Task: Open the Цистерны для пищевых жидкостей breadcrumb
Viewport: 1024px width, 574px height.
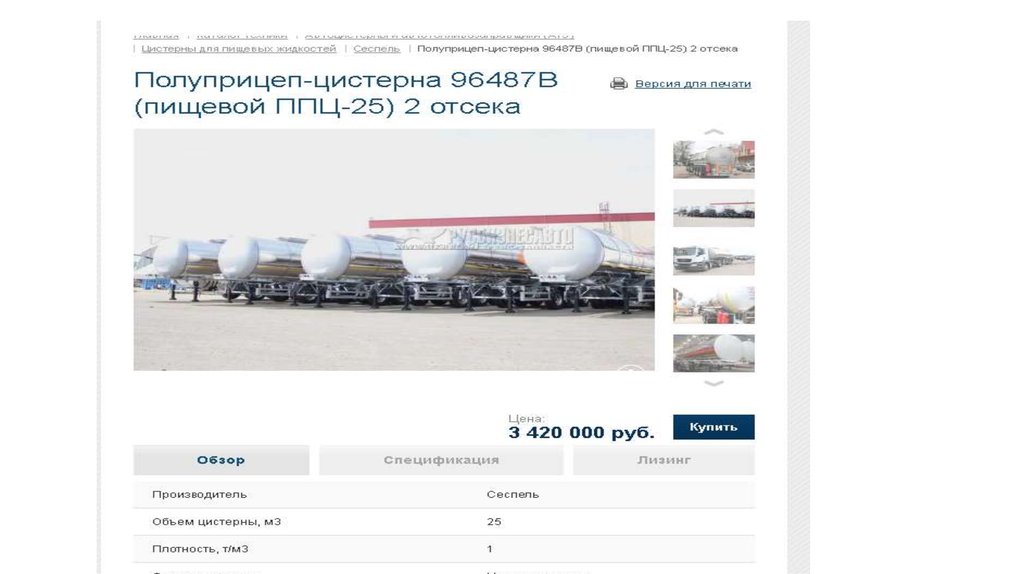Action: click(x=239, y=49)
